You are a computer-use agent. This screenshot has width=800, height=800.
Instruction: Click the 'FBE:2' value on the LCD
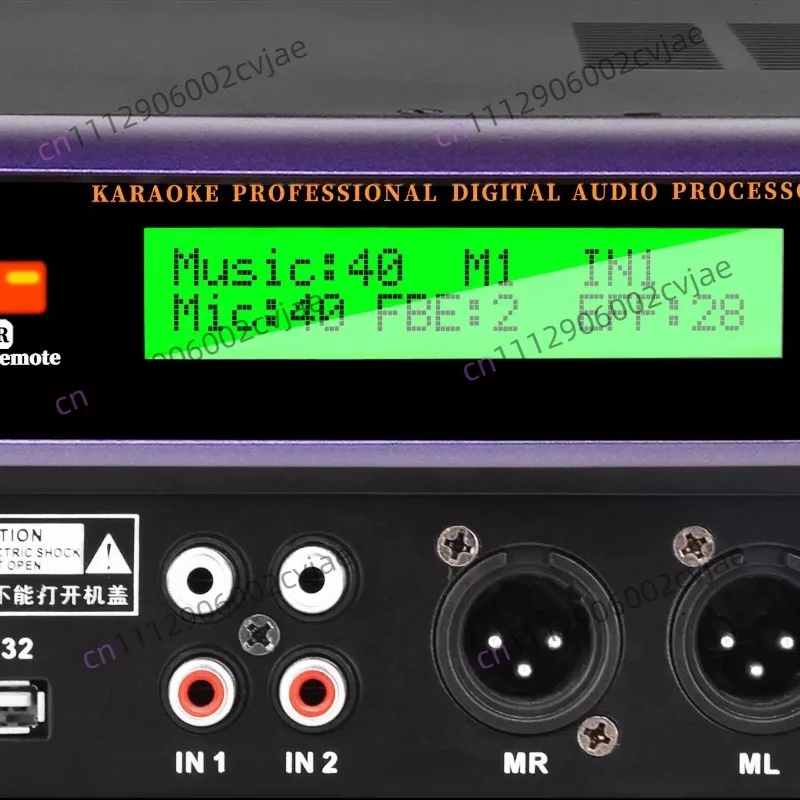[x=447, y=312]
